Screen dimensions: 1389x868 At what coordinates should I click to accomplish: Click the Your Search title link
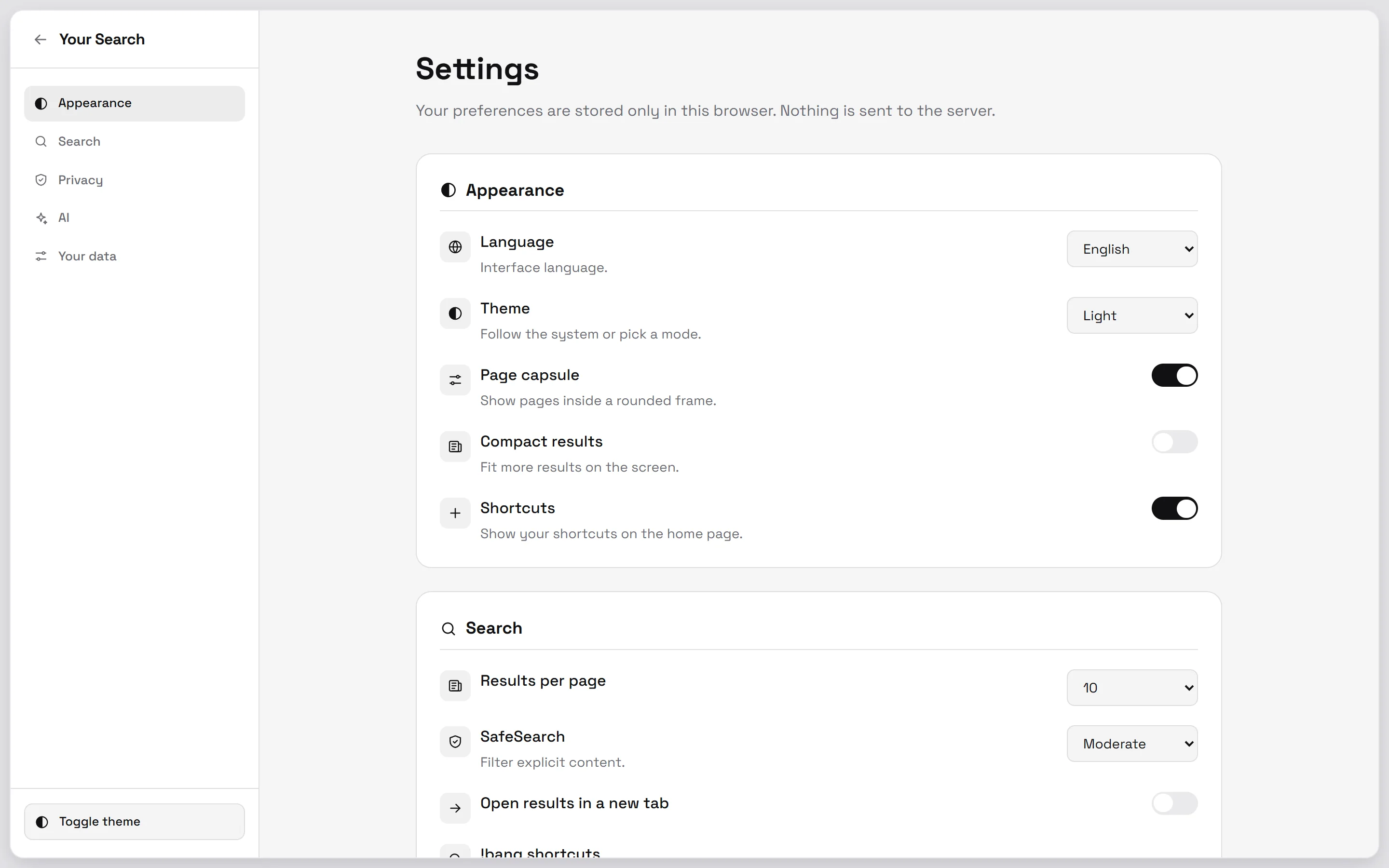point(102,40)
